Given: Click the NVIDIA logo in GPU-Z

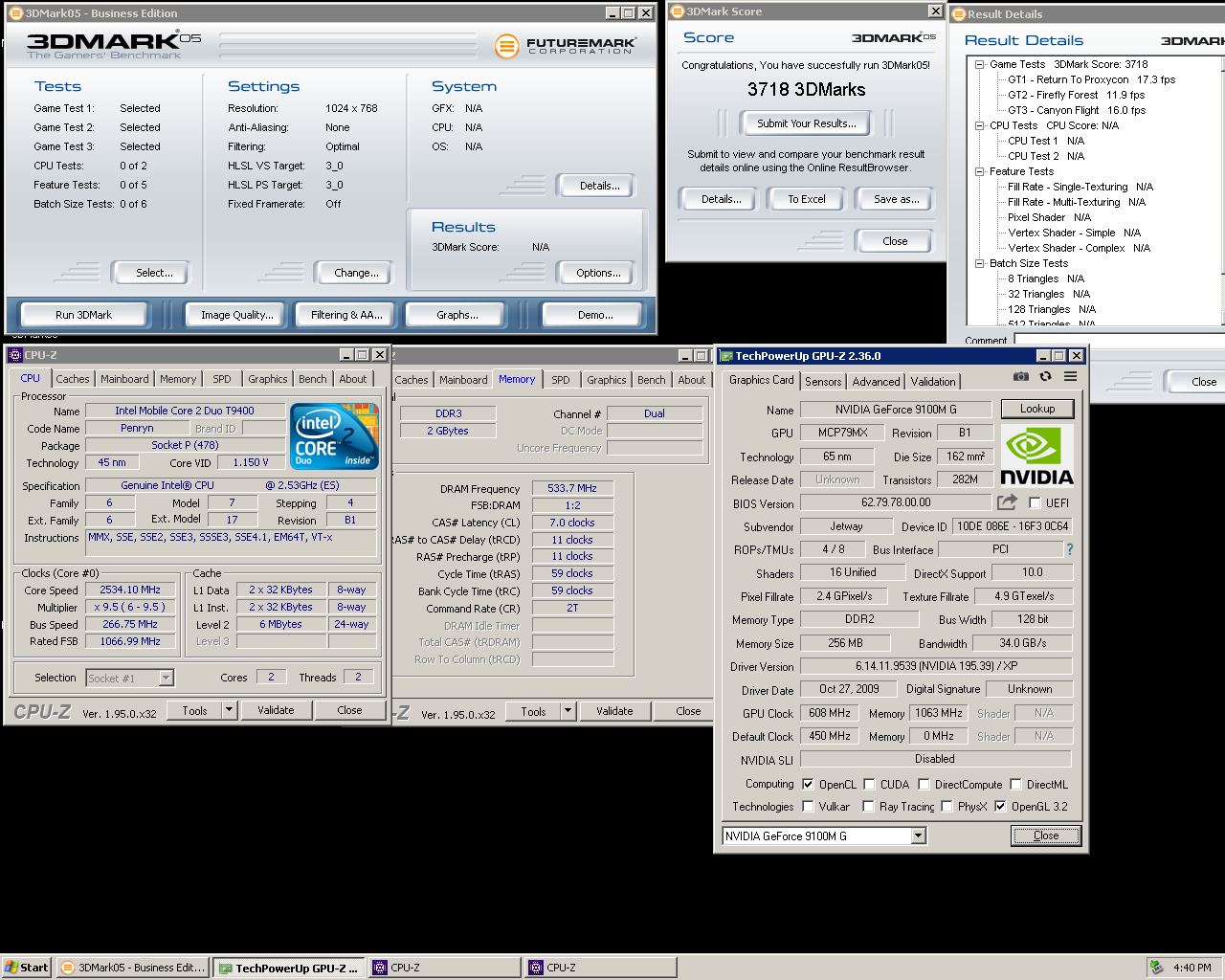Looking at the screenshot, I should (x=1037, y=457).
